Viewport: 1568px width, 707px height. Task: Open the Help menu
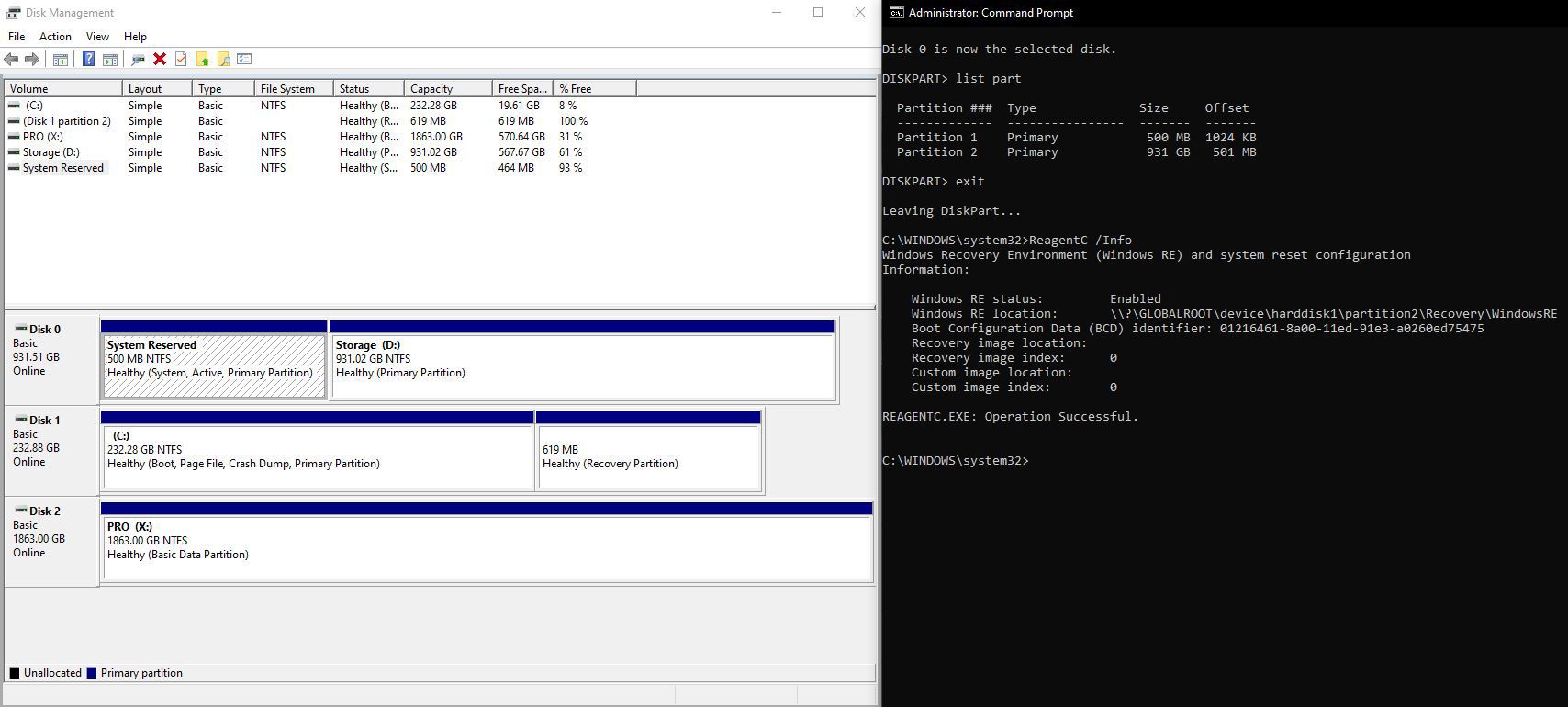coord(135,37)
